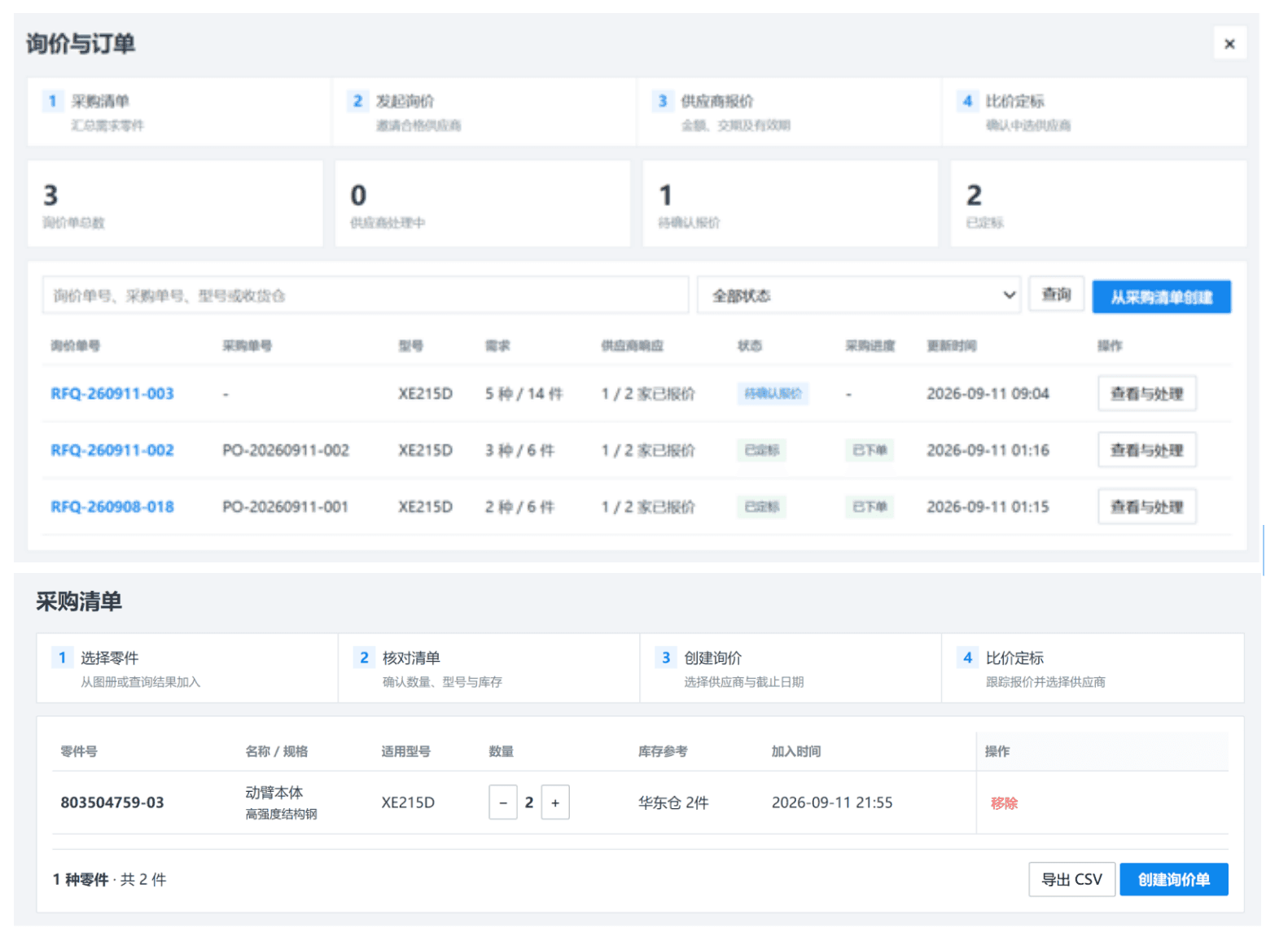Click 查看与处理 for RFQ-260911-003
This screenshot has width=1288, height=949.
[1146, 394]
